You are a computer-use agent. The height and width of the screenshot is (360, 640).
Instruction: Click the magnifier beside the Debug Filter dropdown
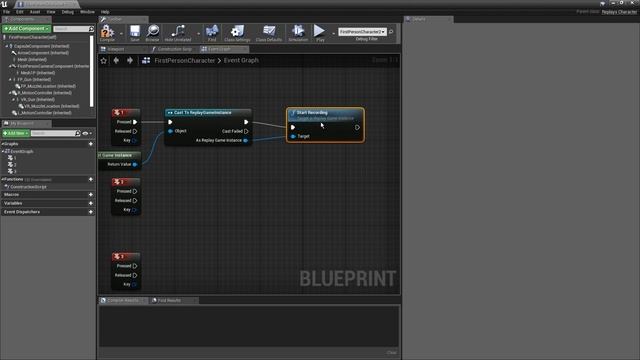391,31
